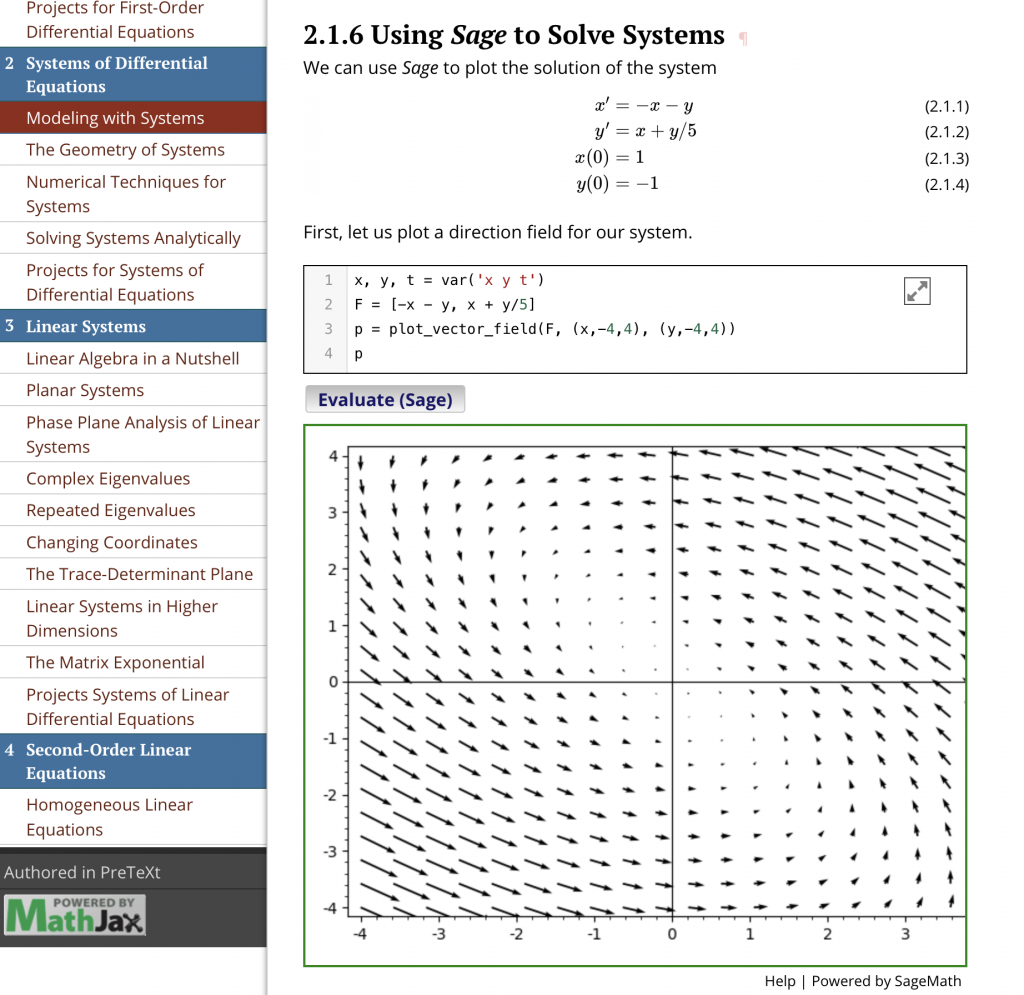Viewport: 1024px width, 995px height.
Task: Click equation number (2.1.3)
Action: (x=946, y=158)
